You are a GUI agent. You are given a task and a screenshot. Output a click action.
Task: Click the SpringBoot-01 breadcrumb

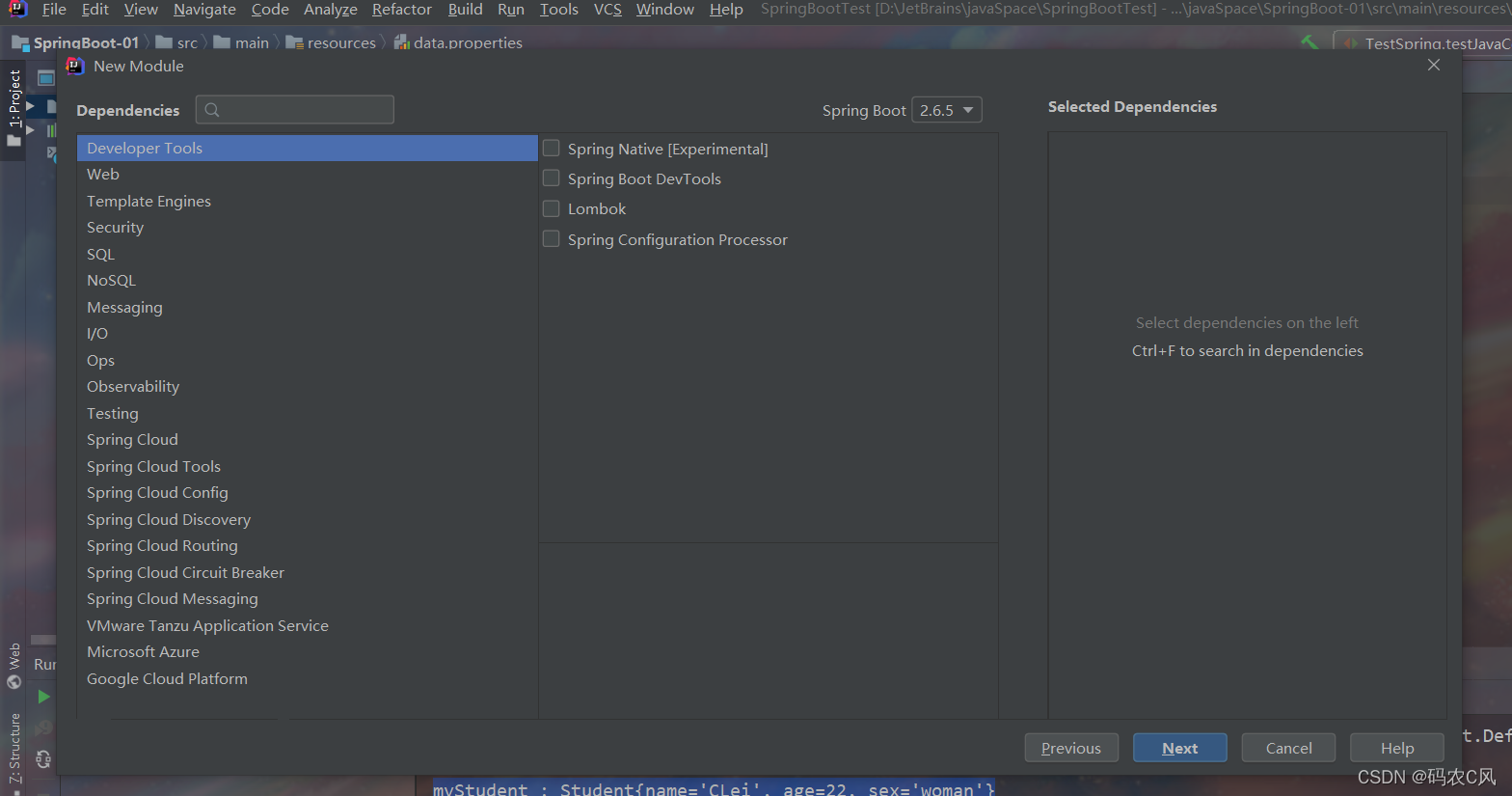click(x=75, y=42)
